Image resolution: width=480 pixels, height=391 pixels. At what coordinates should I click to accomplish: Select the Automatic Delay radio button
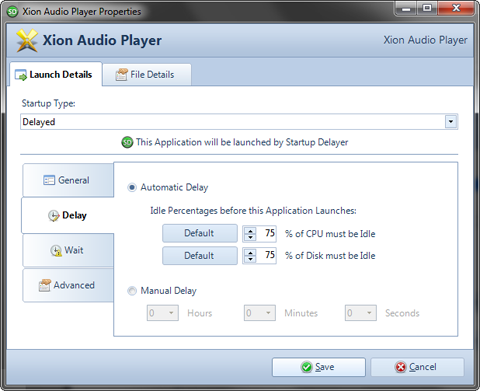click(132, 188)
